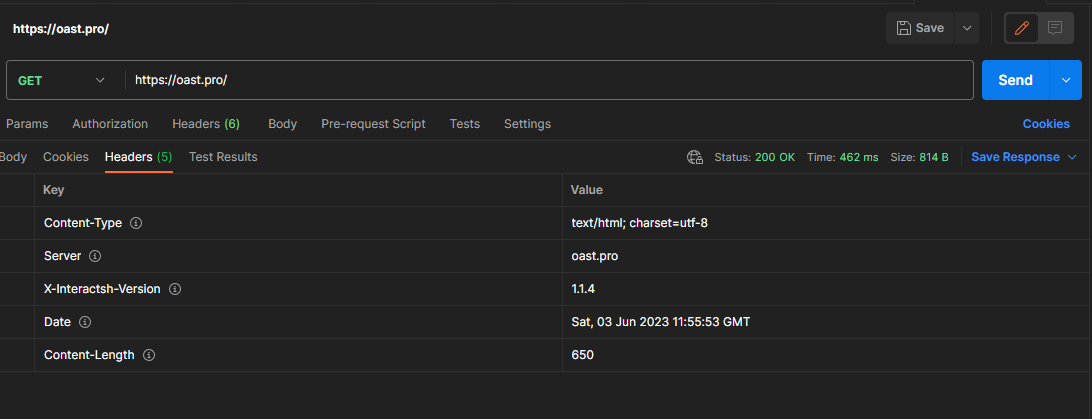This screenshot has width=1092, height=419.
Task: Select the Test Results response tab
Action: point(223,157)
